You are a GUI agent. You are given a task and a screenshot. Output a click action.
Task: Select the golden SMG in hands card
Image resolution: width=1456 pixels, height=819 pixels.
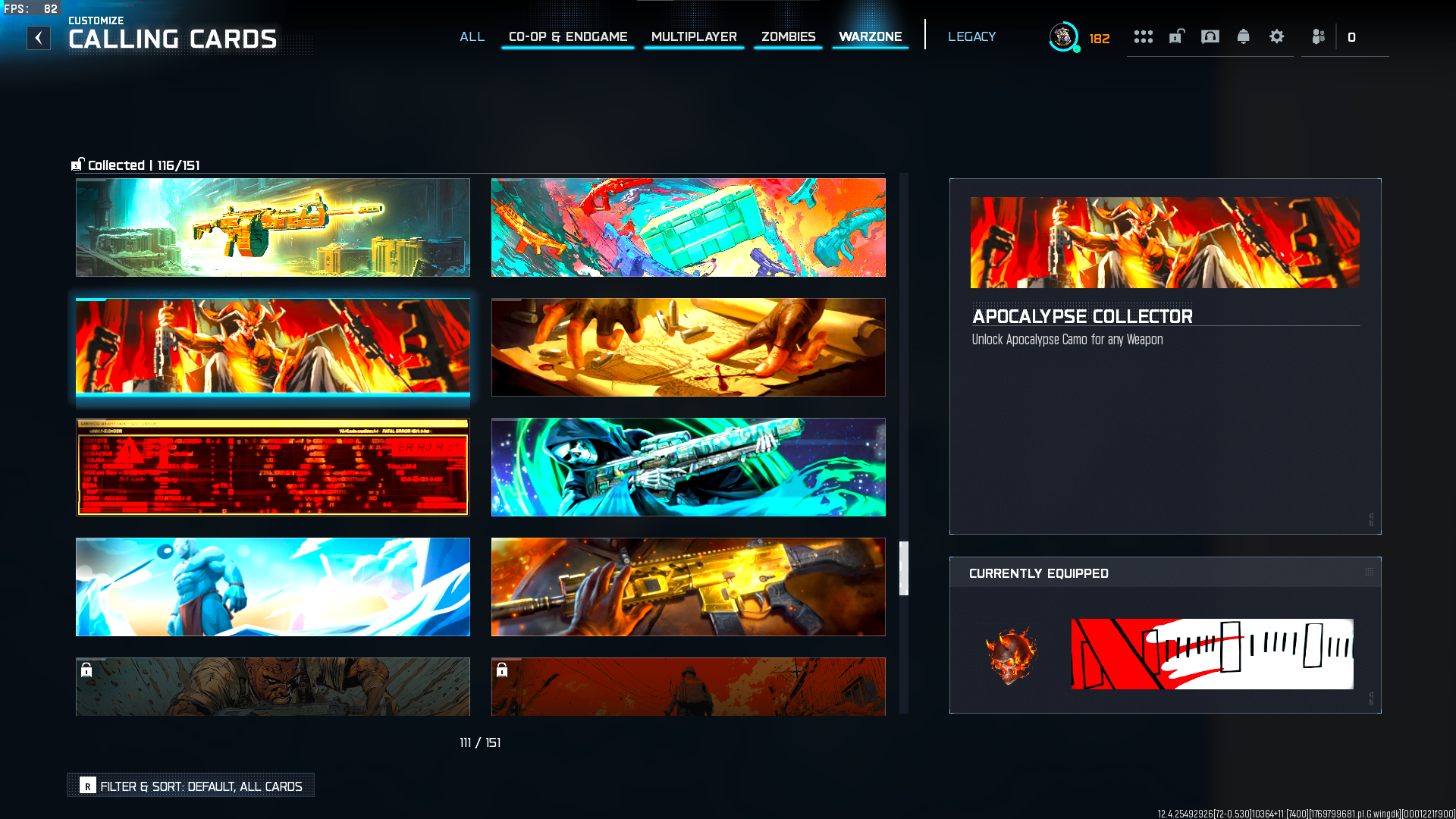[x=689, y=587]
